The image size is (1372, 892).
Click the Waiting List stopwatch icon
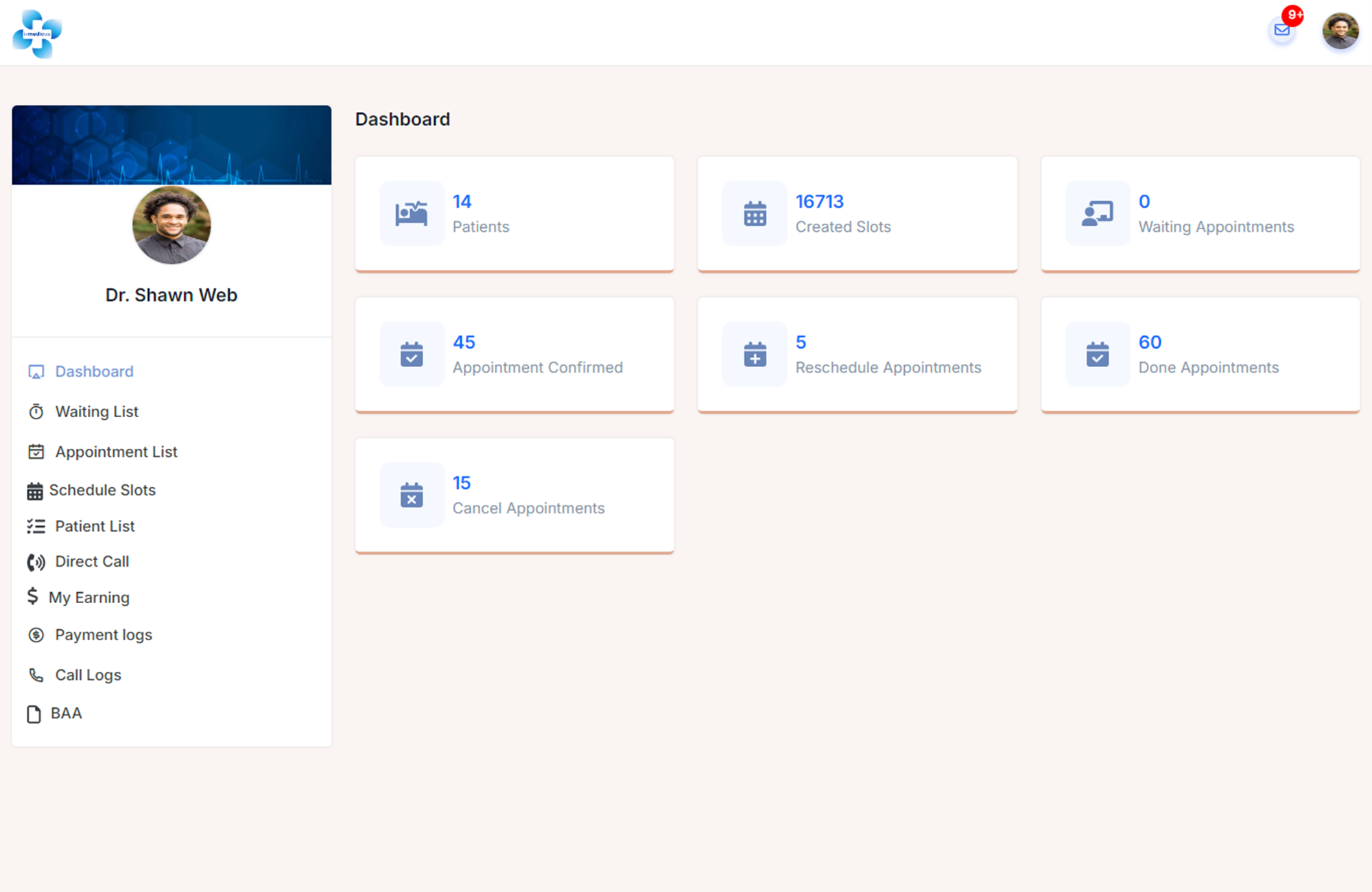(x=36, y=412)
